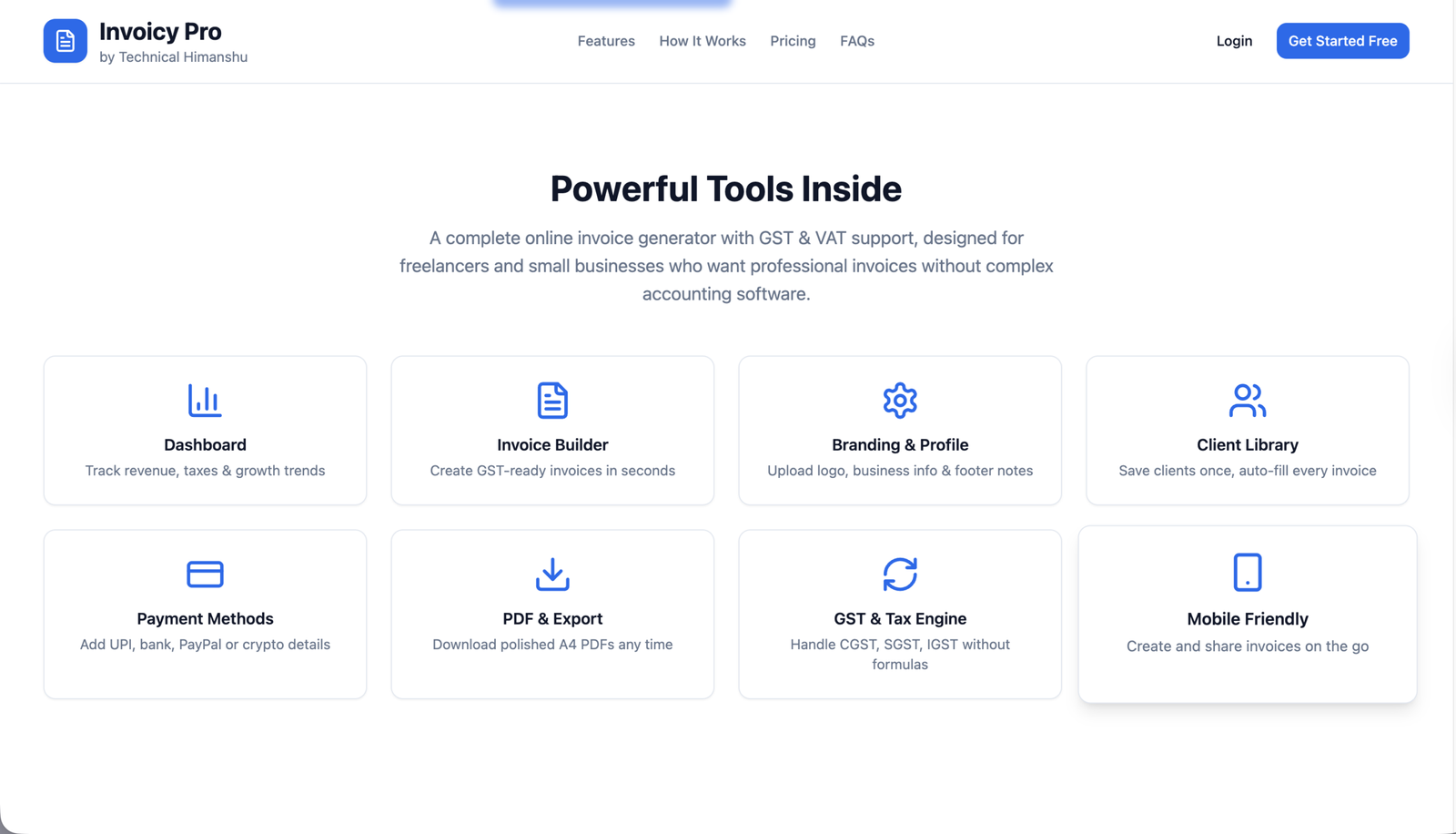
Task: Click the Powerful Tools Inside heading
Action: [725, 189]
